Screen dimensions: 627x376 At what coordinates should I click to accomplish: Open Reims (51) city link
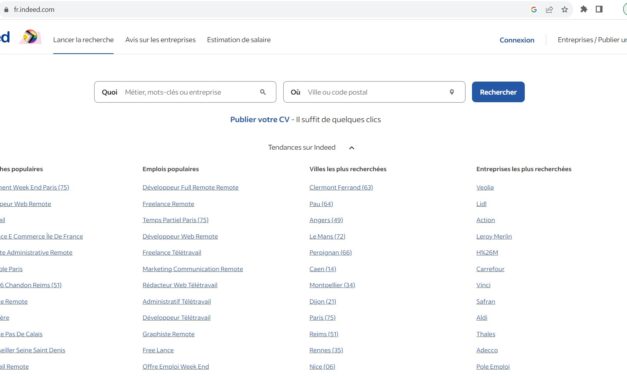coord(323,334)
